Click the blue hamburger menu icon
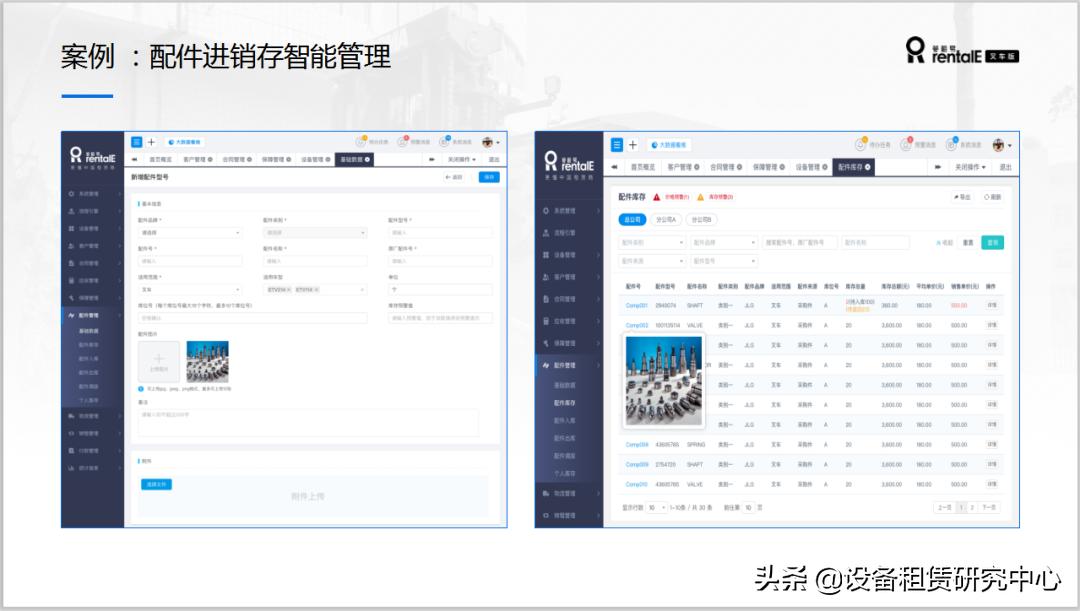 (x=617, y=146)
